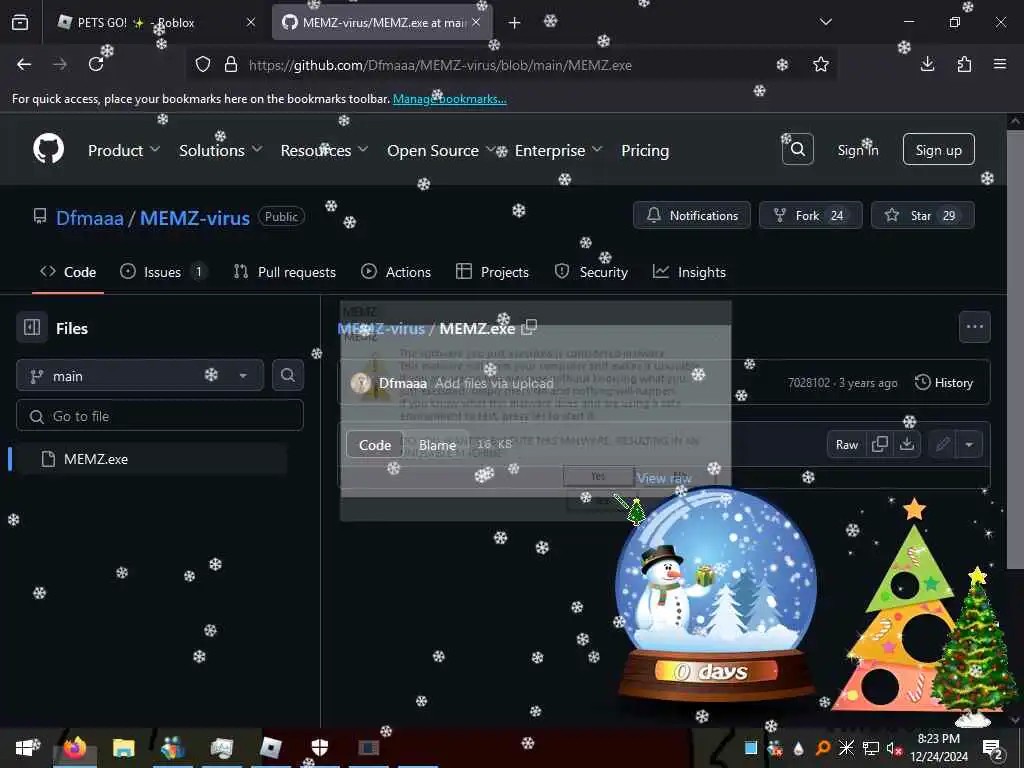The image size is (1024, 768).
Task: Open the Insights tab
Action: coord(690,272)
